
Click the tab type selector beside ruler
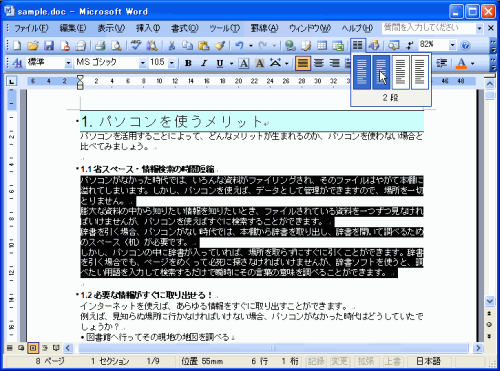12,81
